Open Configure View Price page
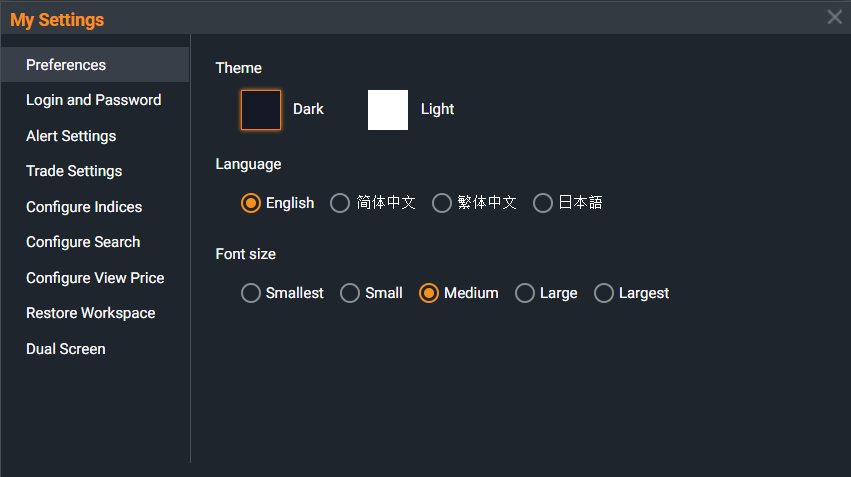 tap(95, 278)
